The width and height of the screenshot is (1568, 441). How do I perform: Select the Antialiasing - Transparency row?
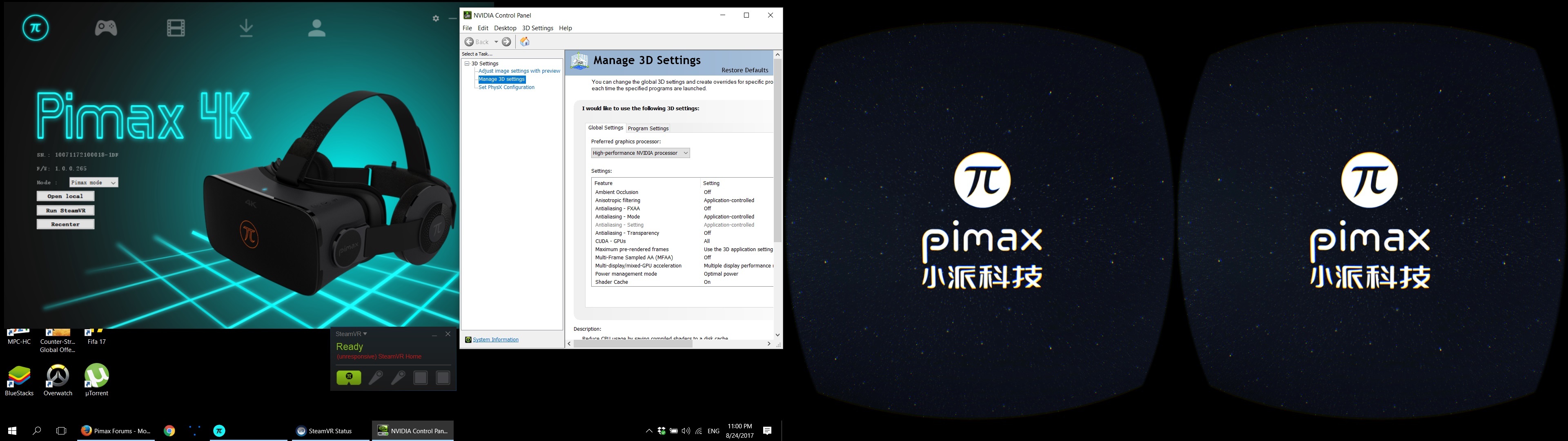click(x=682, y=233)
